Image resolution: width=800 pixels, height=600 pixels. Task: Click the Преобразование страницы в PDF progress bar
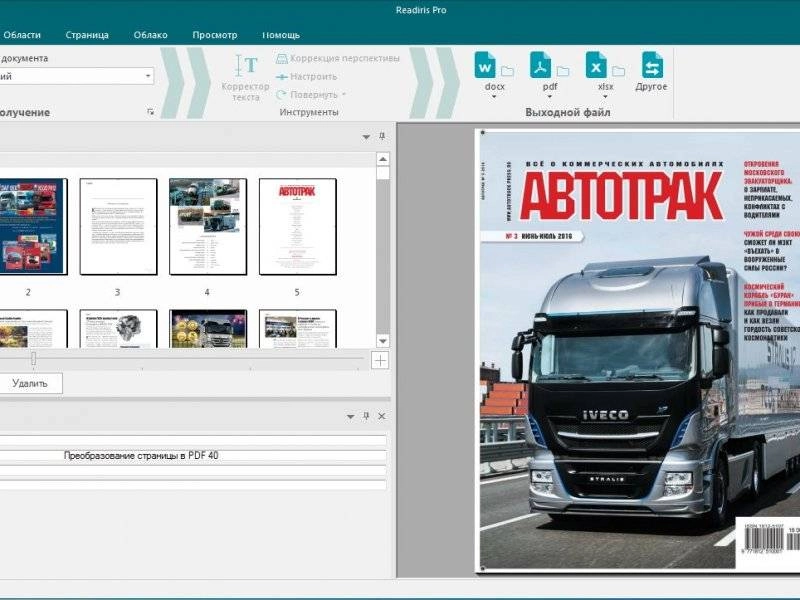(193, 456)
